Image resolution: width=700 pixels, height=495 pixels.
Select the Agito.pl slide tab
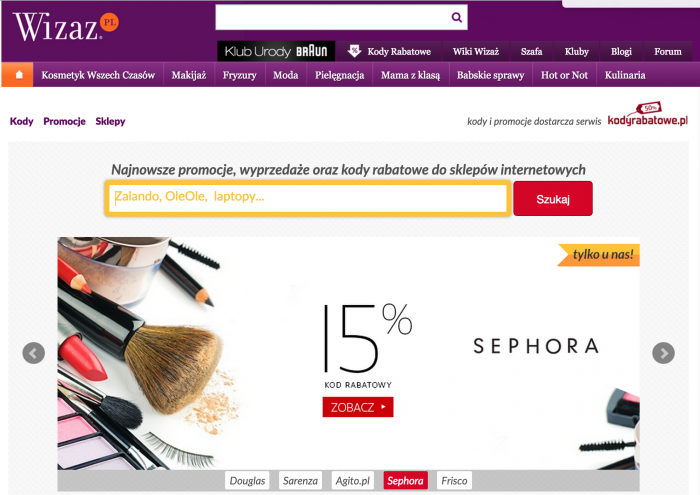point(353,481)
